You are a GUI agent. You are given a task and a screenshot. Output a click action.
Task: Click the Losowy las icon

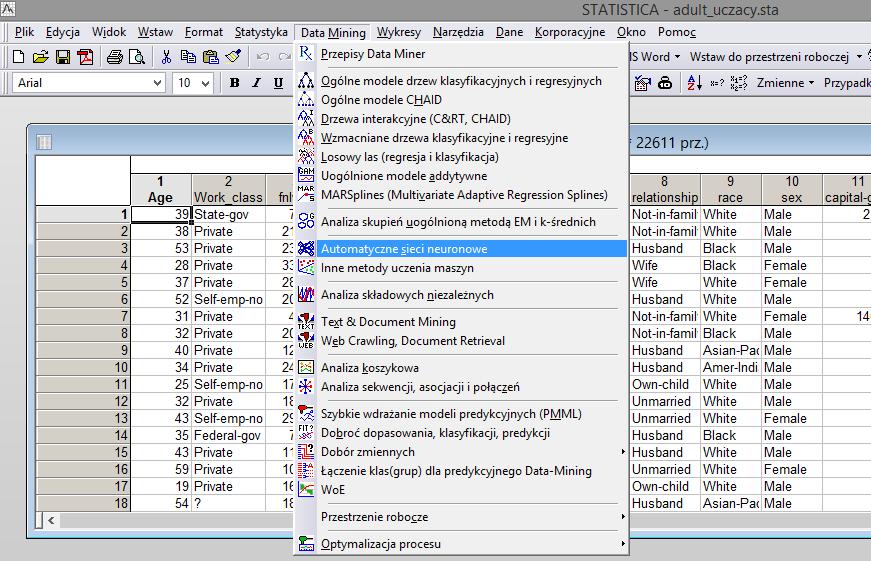click(x=306, y=157)
